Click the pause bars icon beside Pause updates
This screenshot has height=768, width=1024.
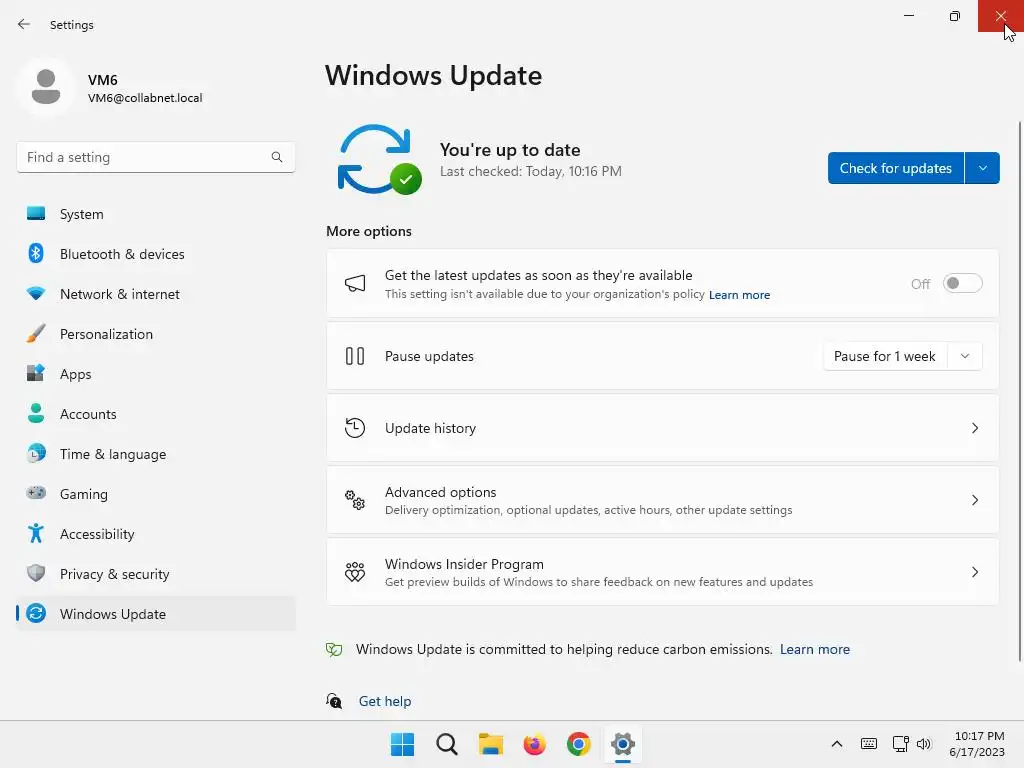click(355, 356)
